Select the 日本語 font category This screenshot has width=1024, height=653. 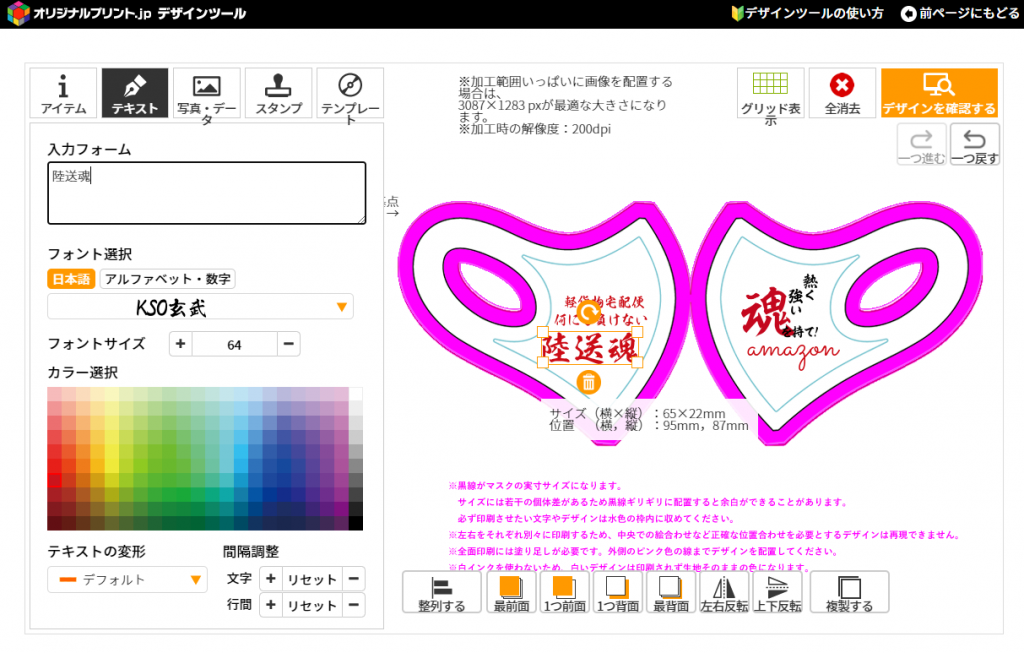tap(71, 279)
